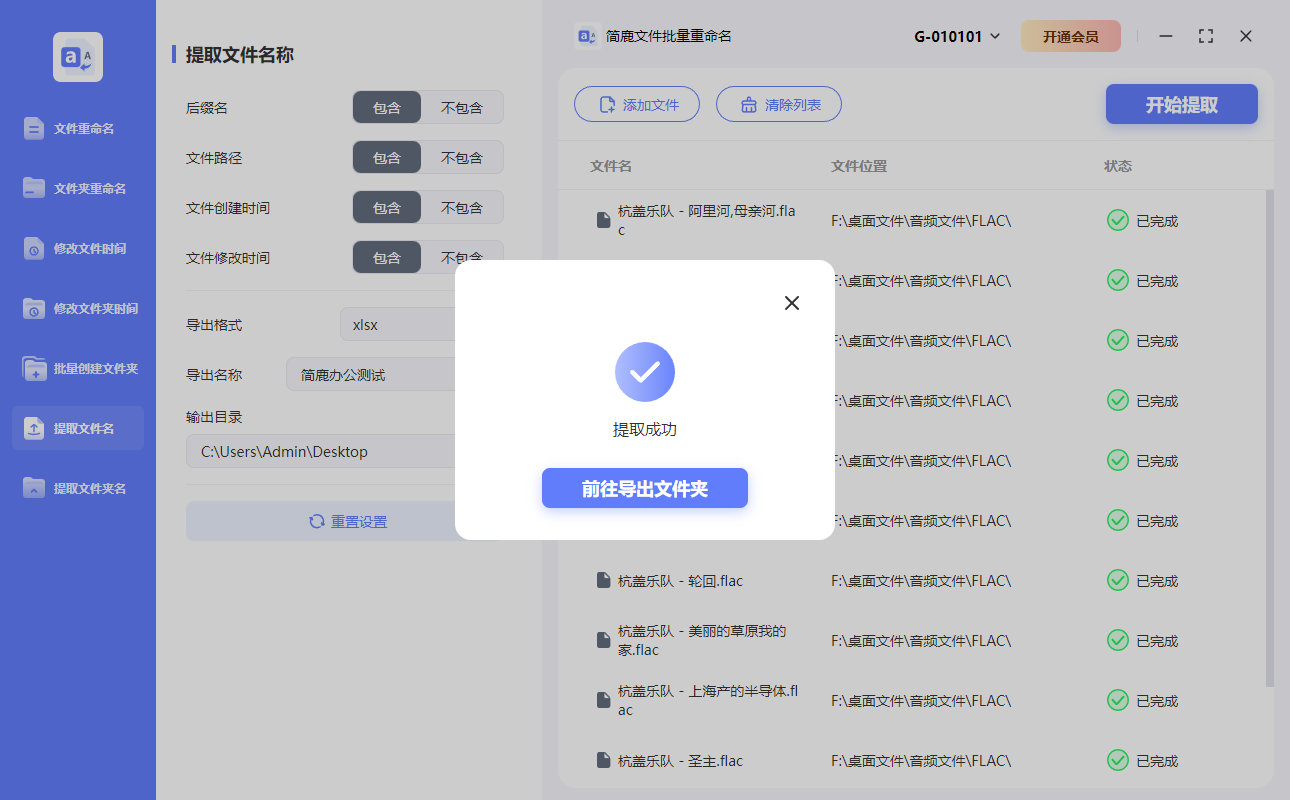1290x800 pixels.
Task: Click status check icon for 阿里河,母亲河.flac
Action: pyautogui.click(x=1118, y=220)
